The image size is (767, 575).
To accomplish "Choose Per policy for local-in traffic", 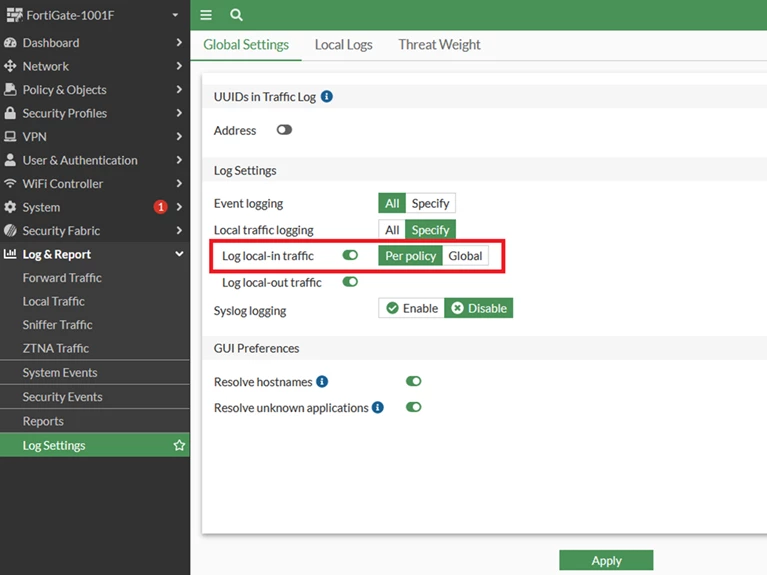I will point(410,255).
